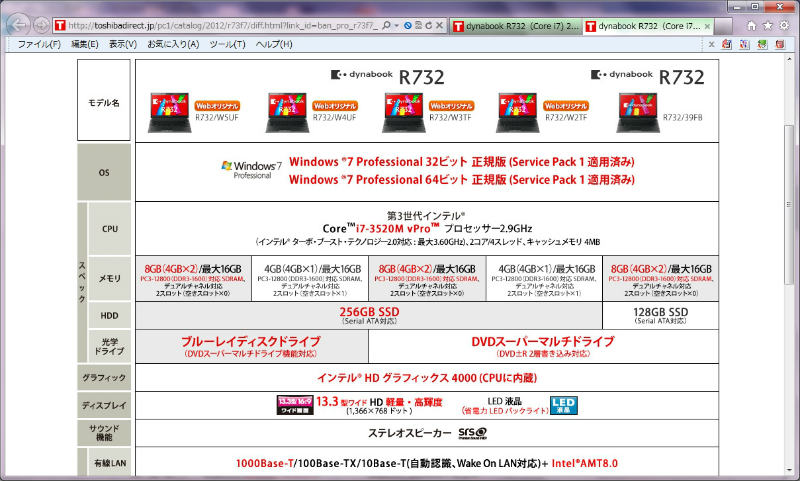Open the お気に入り(A) menu

pyautogui.click(x=173, y=44)
